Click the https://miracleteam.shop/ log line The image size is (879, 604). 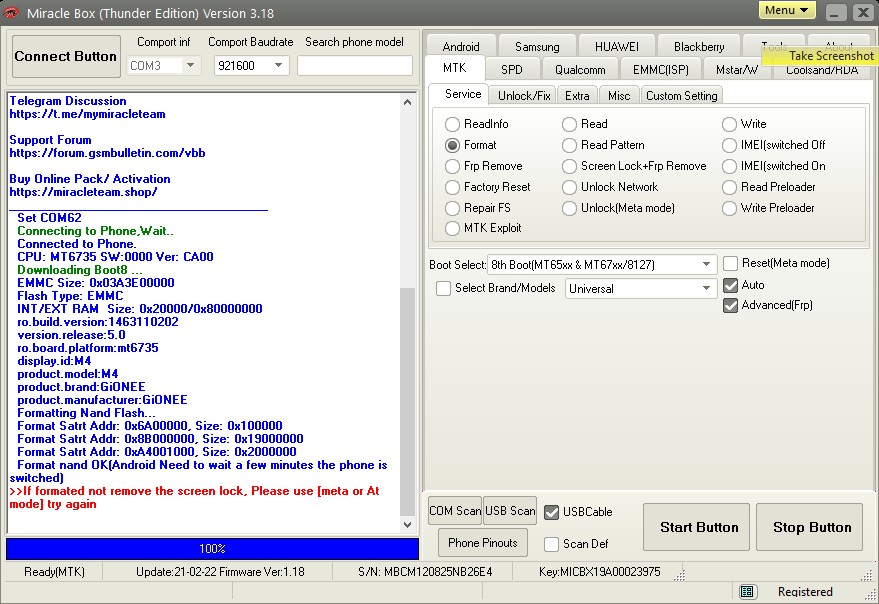click(x=83, y=192)
